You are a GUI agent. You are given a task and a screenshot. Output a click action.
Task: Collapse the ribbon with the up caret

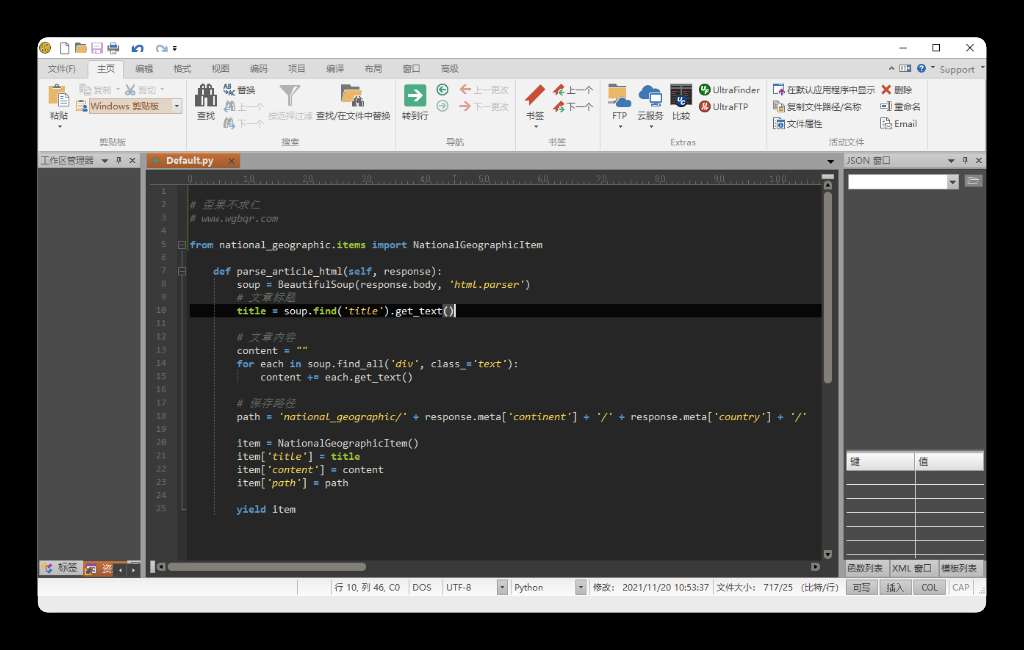tap(891, 68)
